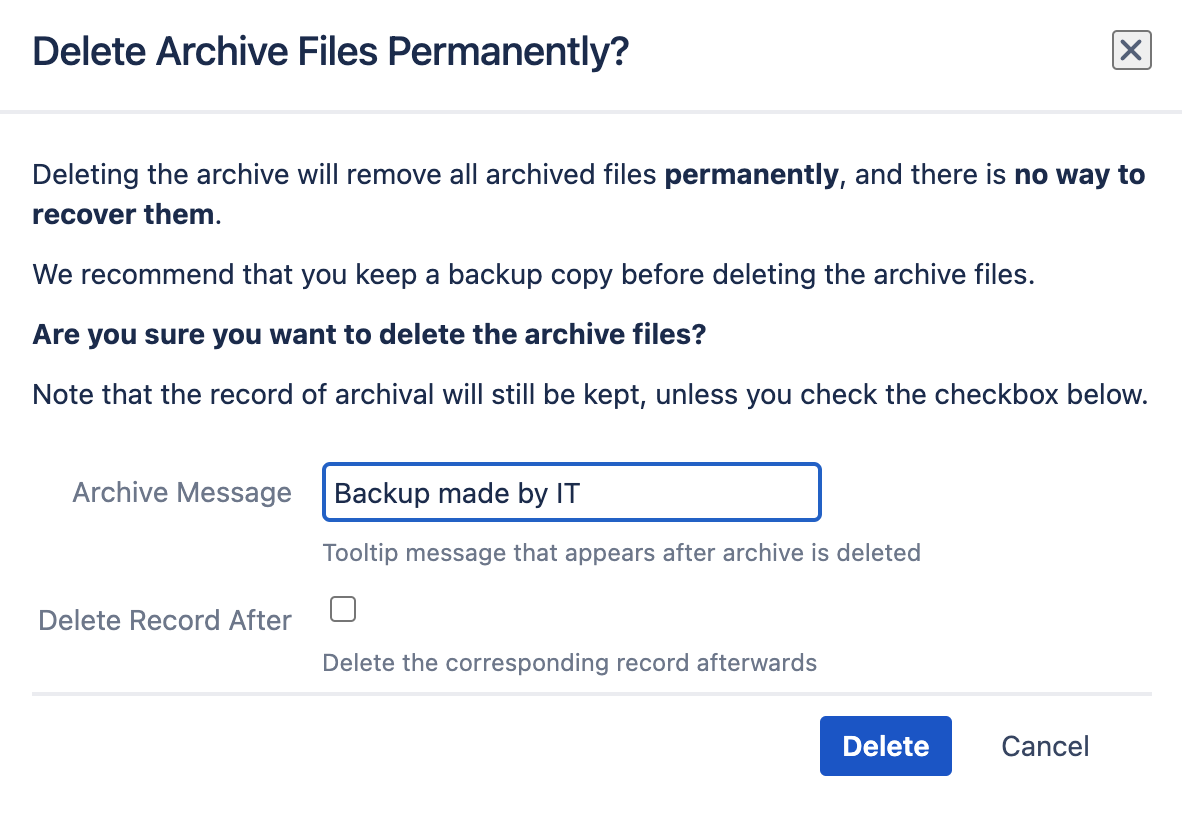Screen dimensions: 1182x822
Task: Click the "Note that the record" sentence
Action: pyautogui.click(x=589, y=394)
